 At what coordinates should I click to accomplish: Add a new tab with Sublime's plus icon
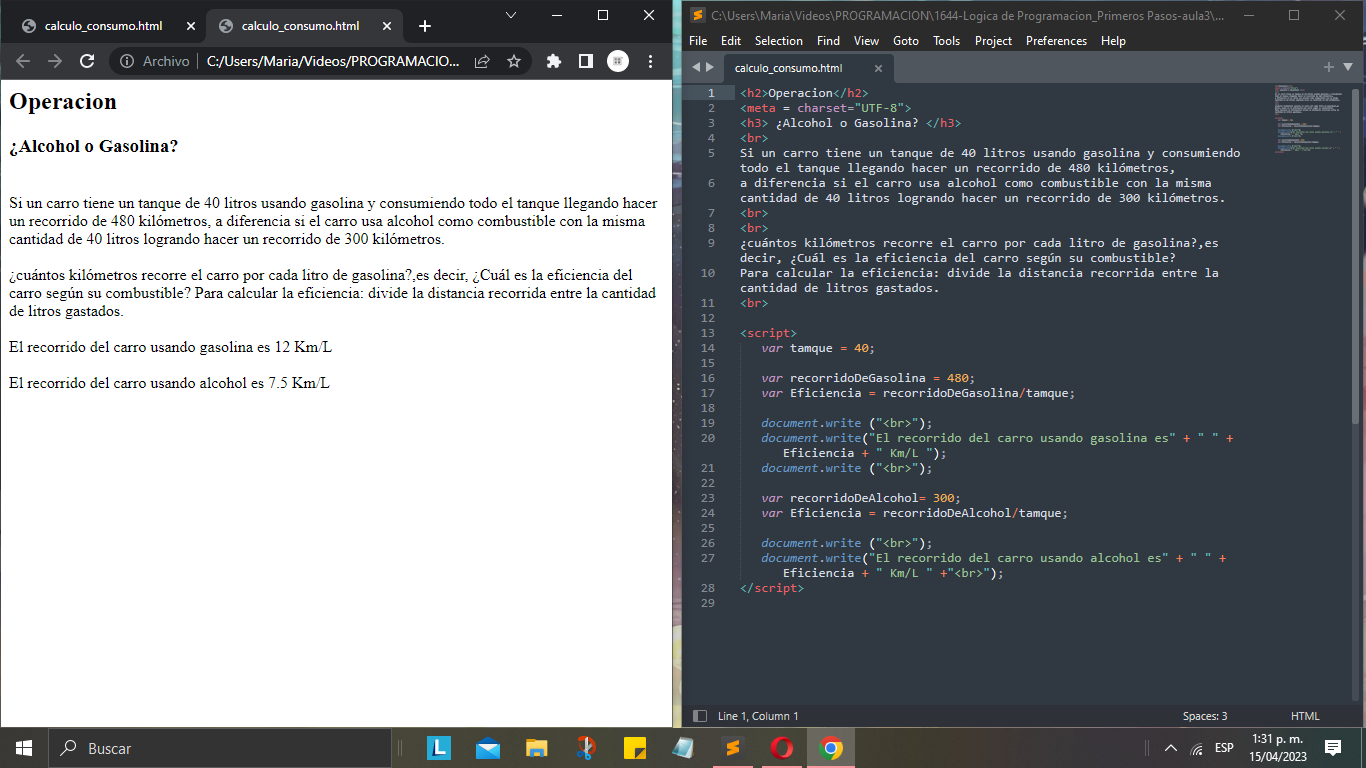[1329, 67]
